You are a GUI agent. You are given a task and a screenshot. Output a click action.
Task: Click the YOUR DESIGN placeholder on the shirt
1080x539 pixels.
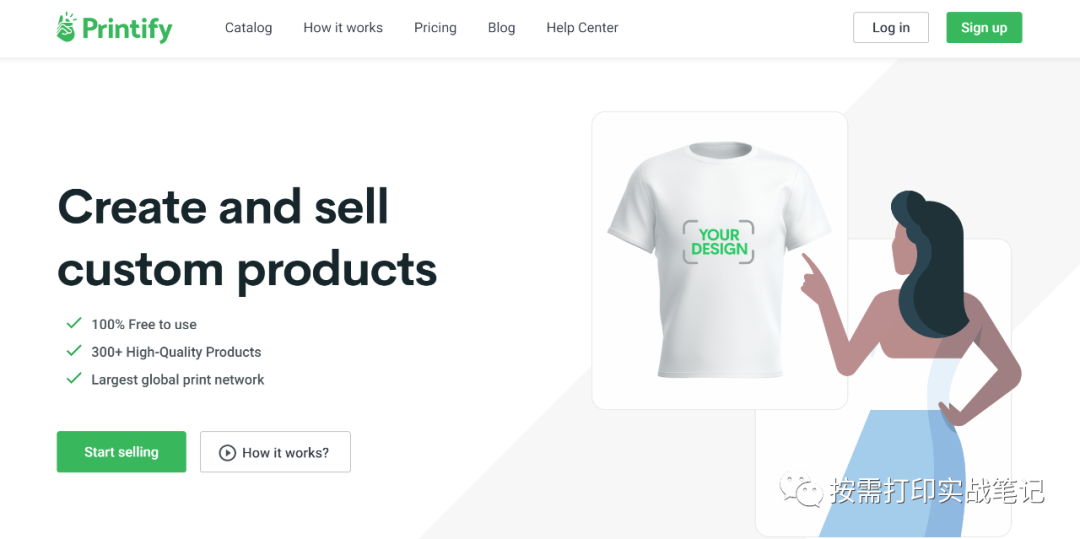tap(718, 242)
